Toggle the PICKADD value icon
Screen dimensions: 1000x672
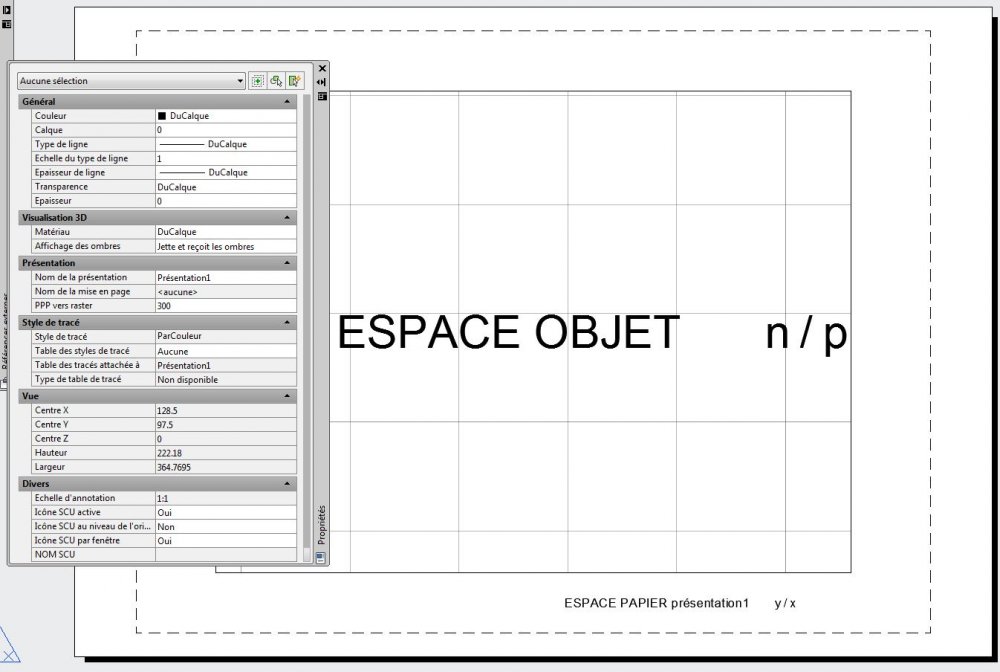pyautogui.click(x=258, y=81)
